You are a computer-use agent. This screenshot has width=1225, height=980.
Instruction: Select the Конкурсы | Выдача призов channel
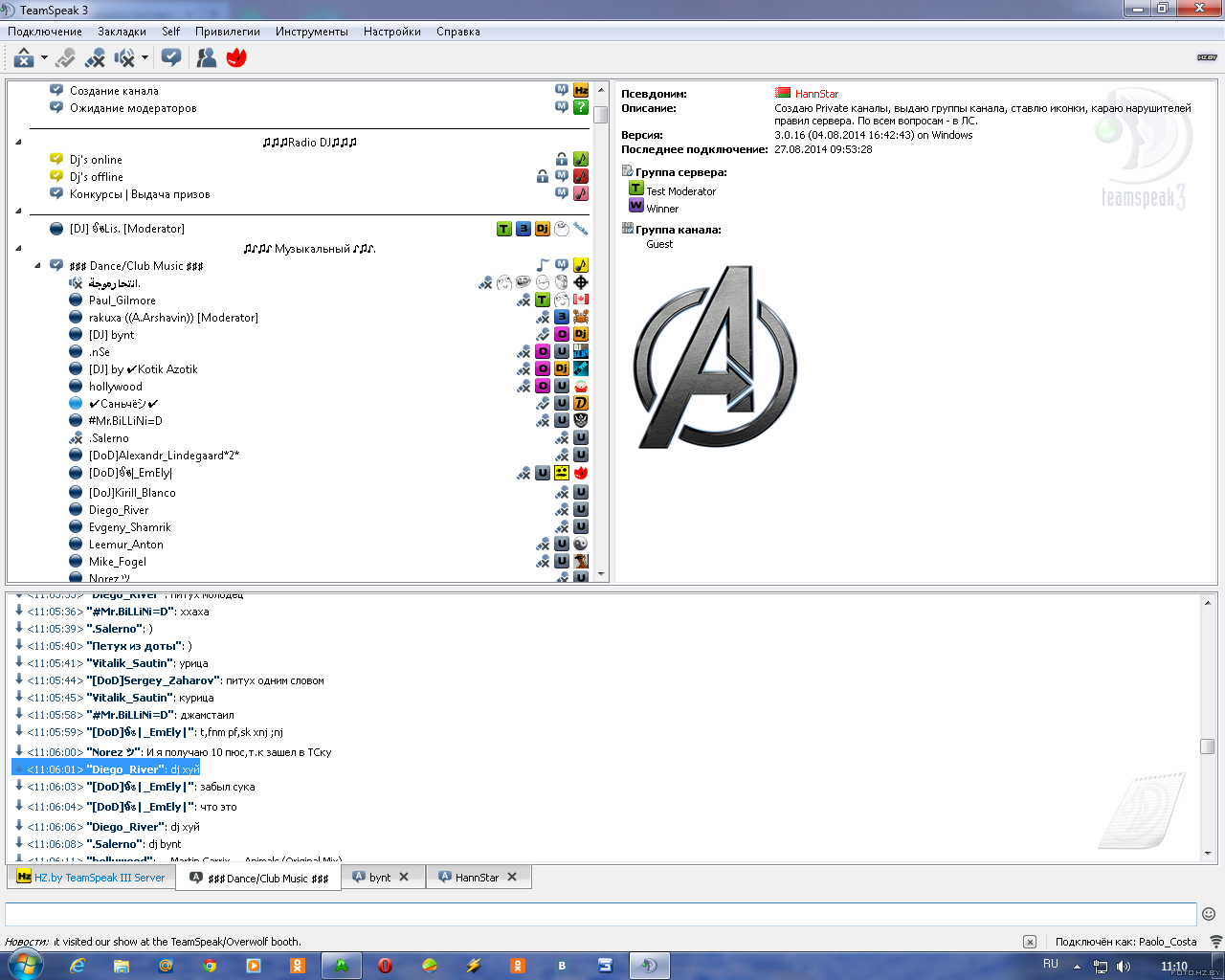coord(140,194)
